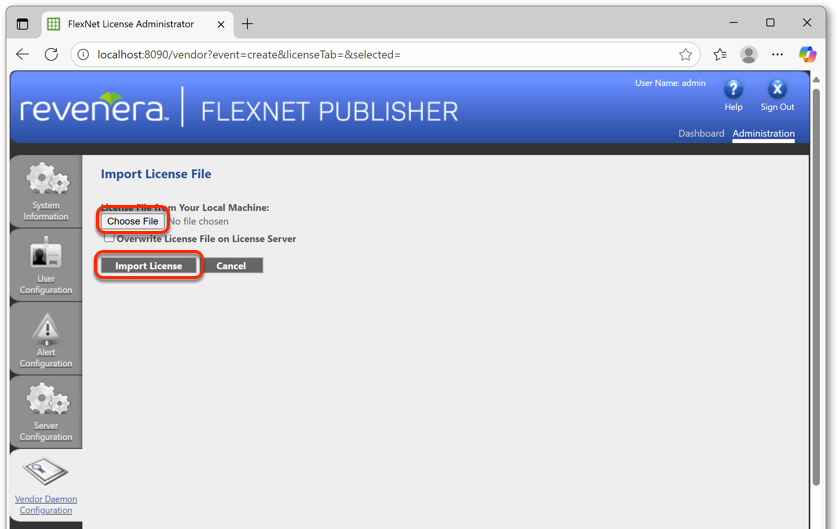Open browser profile avatar
The width and height of the screenshot is (838, 529).
click(x=749, y=55)
